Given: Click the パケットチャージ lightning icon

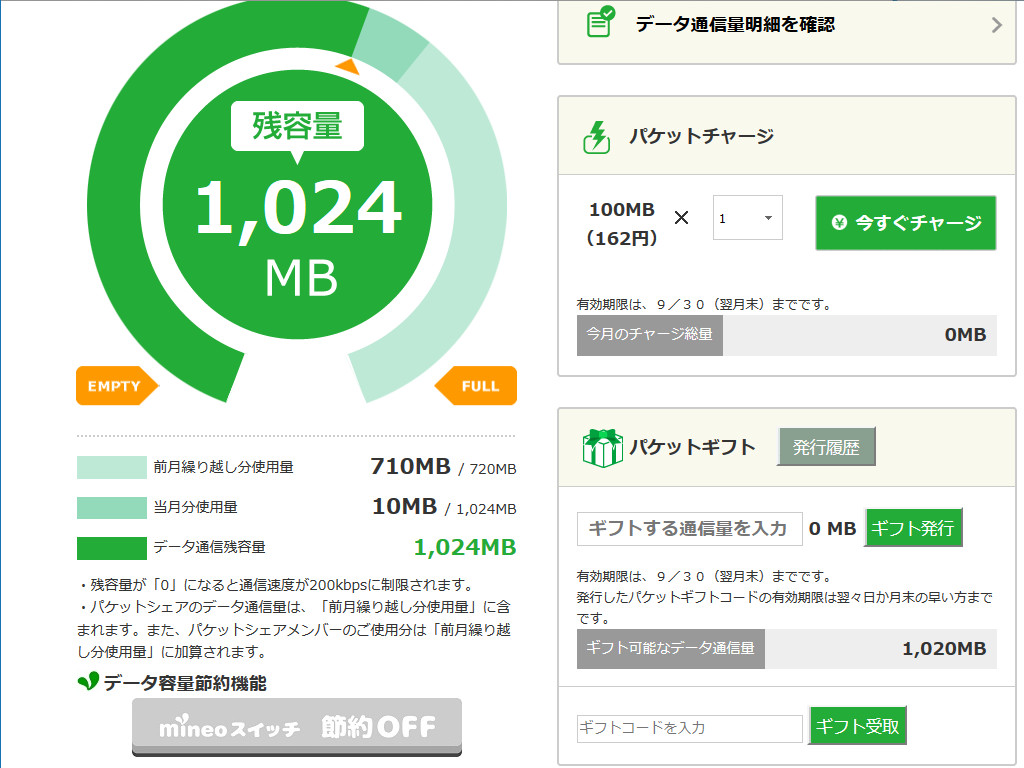Looking at the screenshot, I should 596,137.
